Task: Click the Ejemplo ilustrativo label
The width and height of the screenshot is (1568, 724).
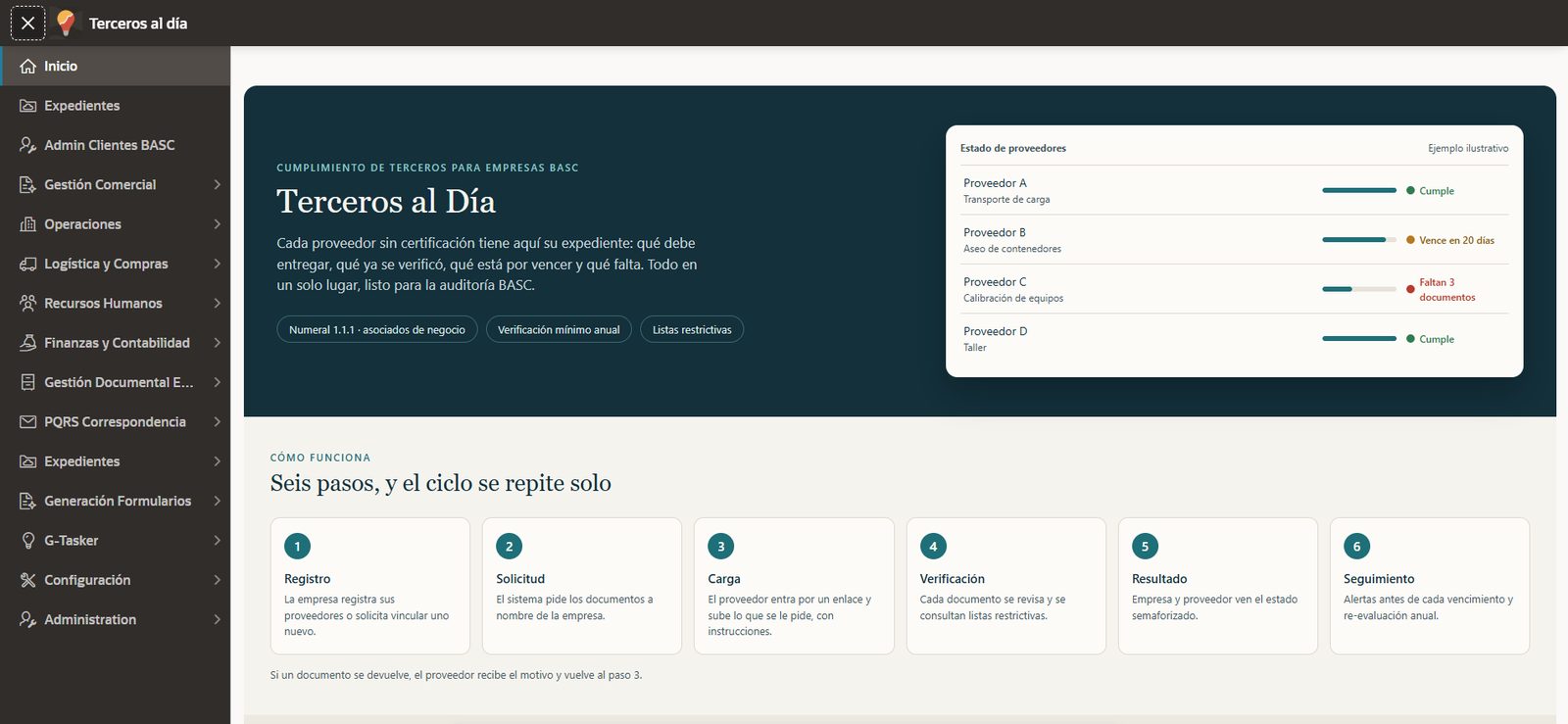Action: click(x=1468, y=148)
